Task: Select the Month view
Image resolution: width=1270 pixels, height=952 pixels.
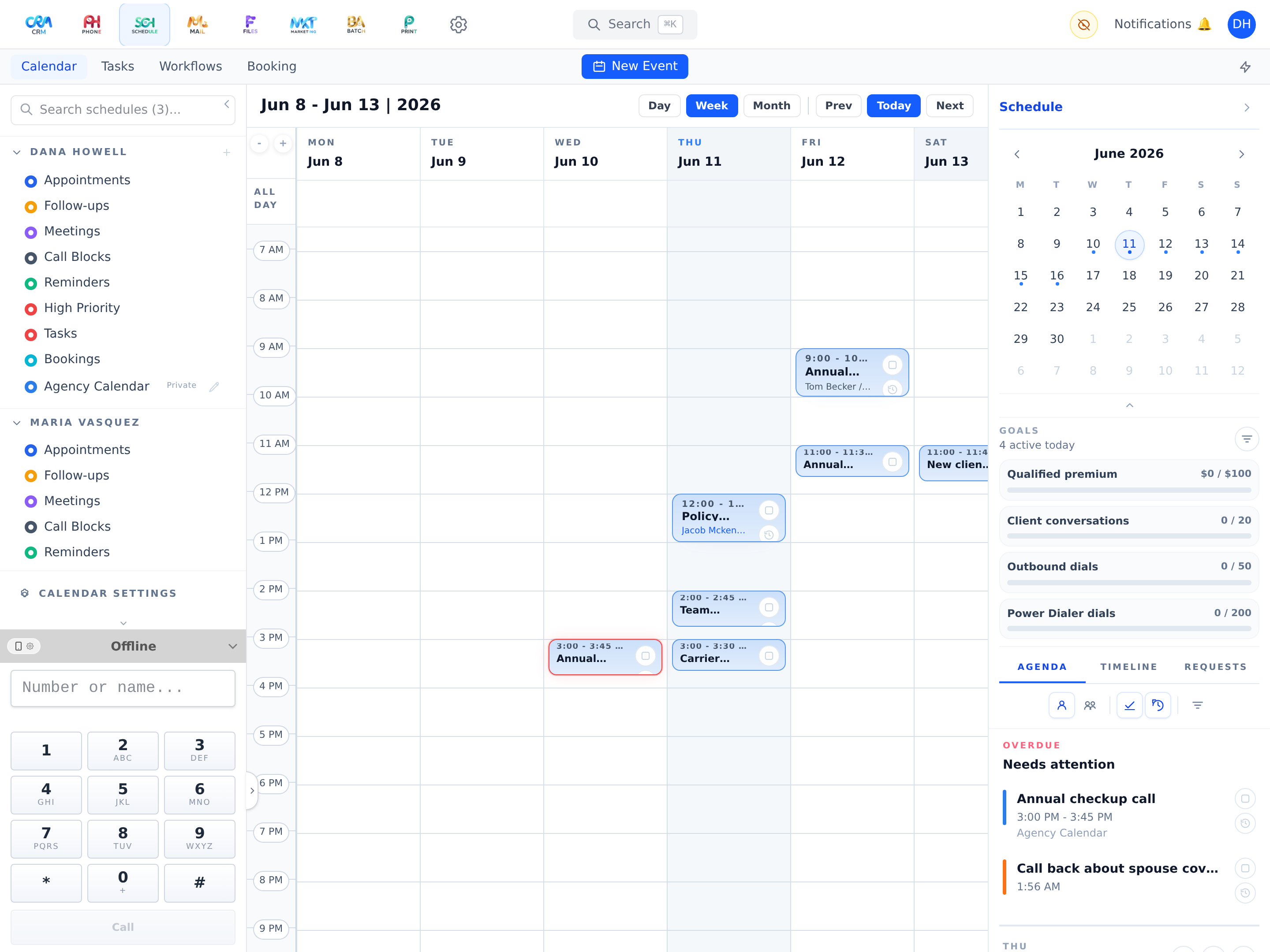Action: (771, 106)
